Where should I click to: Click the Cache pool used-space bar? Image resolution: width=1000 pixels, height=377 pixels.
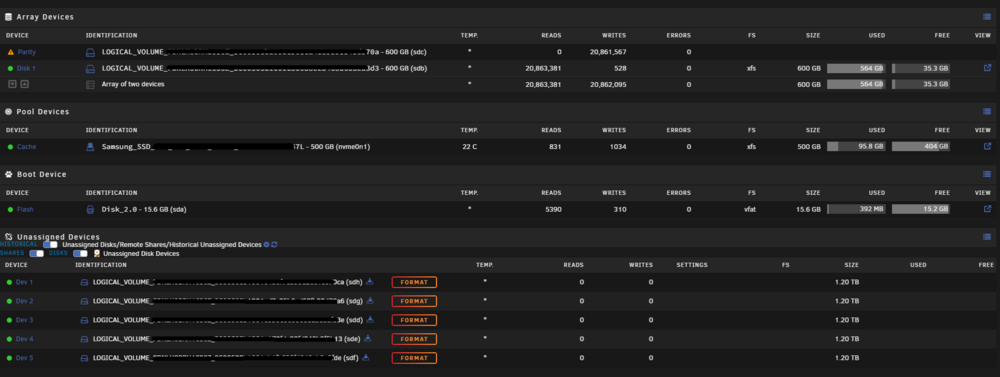(856, 146)
